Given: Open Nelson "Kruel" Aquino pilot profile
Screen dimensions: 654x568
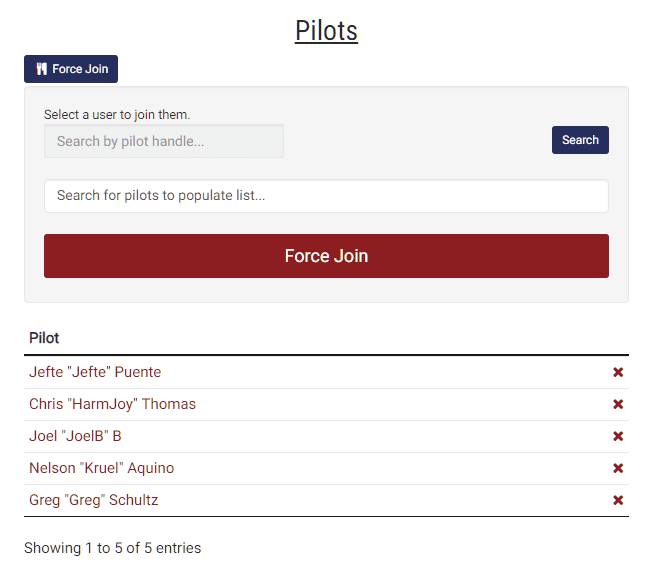Looking at the screenshot, I should pos(101,468).
